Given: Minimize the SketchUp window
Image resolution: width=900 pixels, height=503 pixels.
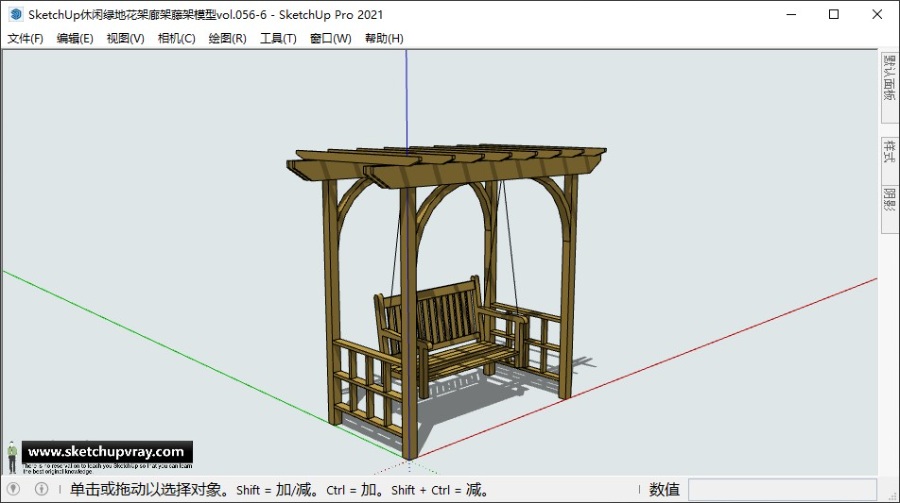Looking at the screenshot, I should (792, 14).
